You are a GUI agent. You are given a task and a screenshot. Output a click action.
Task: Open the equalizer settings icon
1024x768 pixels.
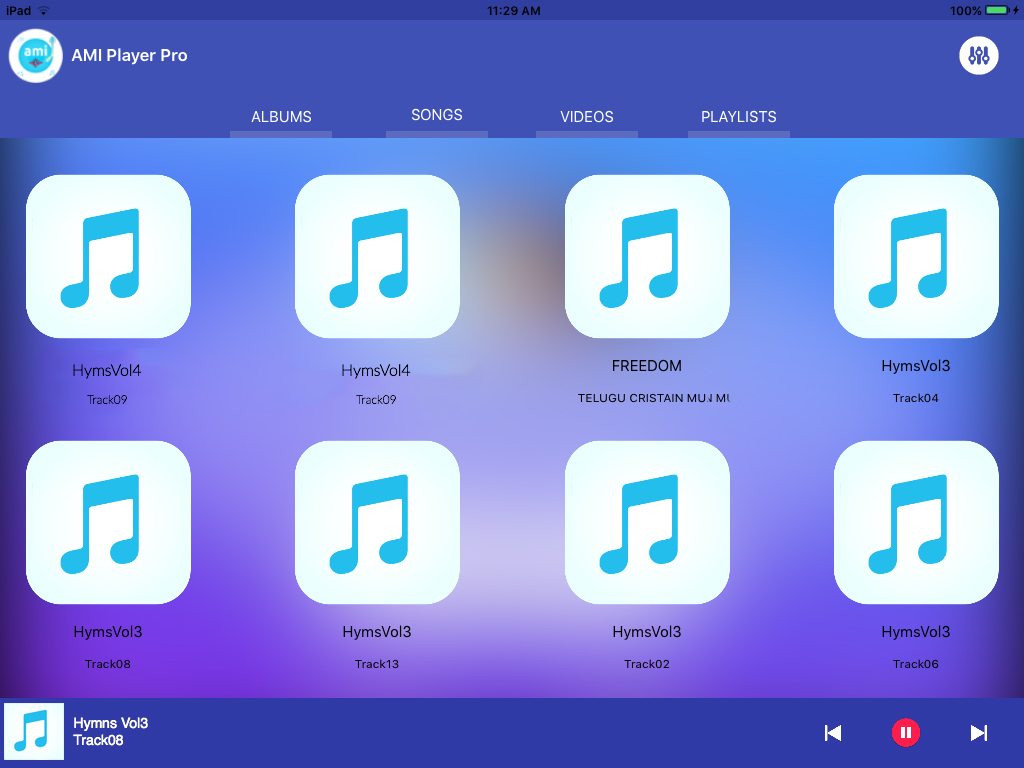pyautogui.click(x=978, y=56)
